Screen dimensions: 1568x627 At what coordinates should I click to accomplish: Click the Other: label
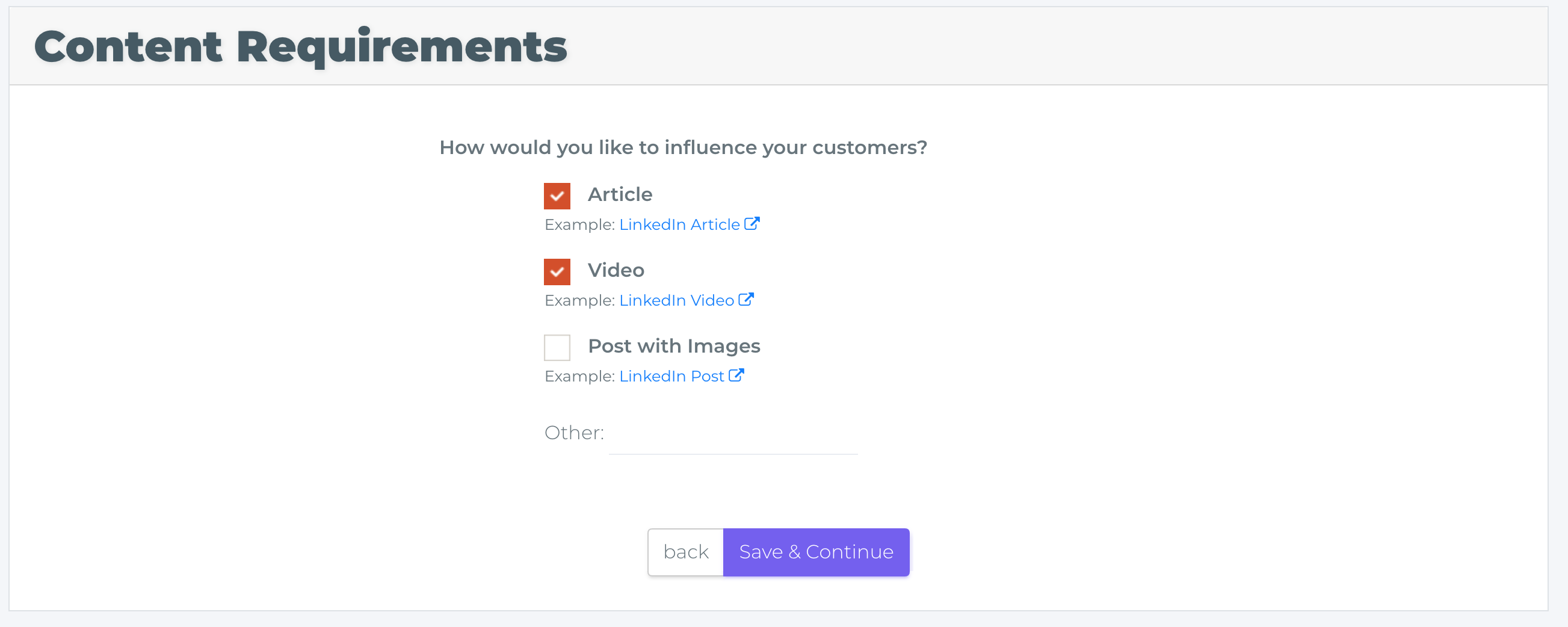(574, 433)
